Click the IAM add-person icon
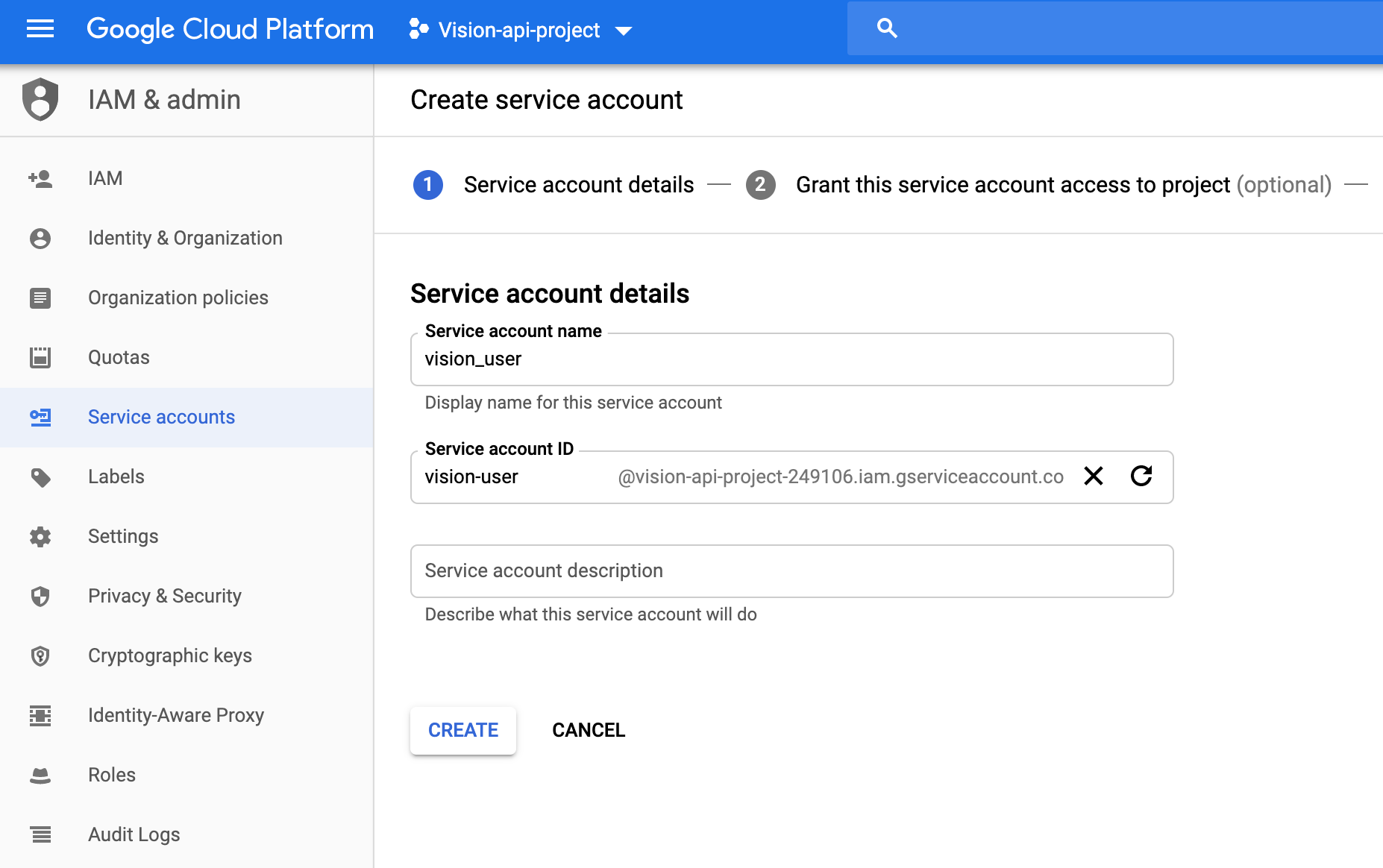This screenshot has width=1383, height=868. click(40, 179)
